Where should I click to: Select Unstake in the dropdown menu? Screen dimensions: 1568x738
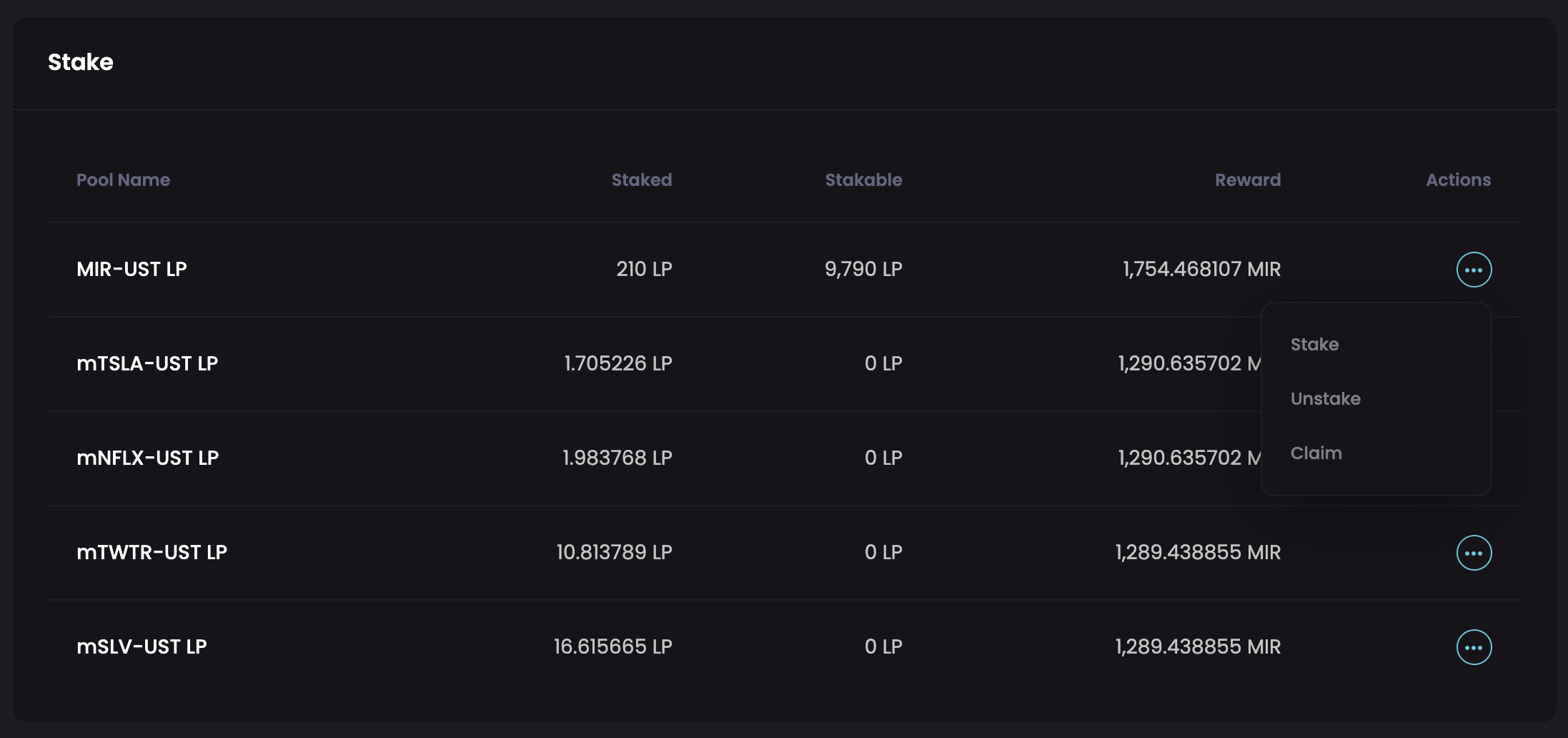coord(1325,398)
